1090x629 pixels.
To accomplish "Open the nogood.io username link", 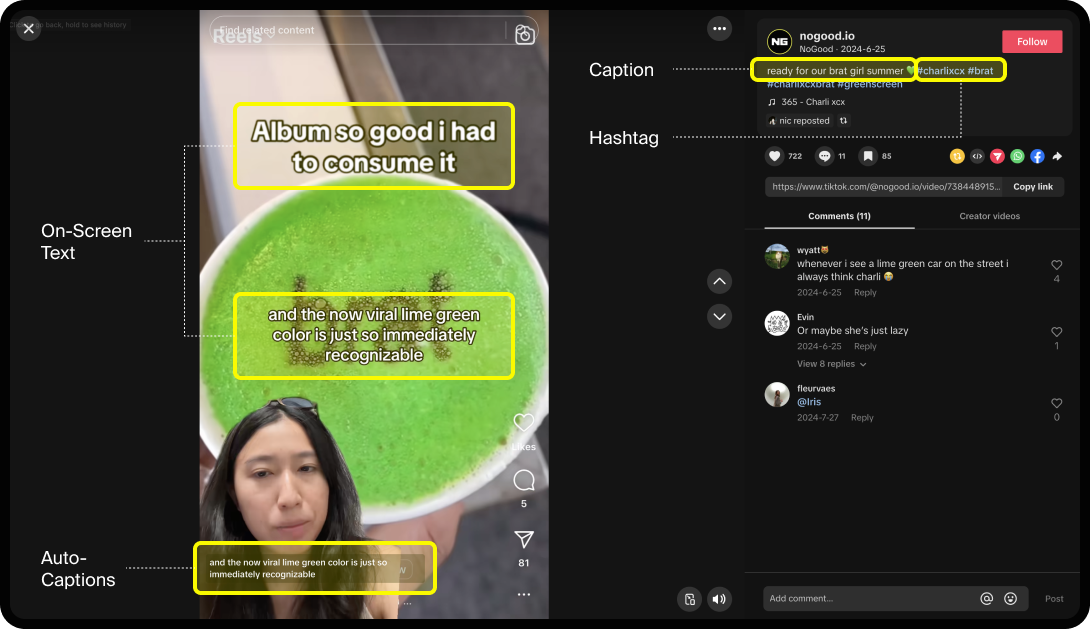I will pos(827,36).
